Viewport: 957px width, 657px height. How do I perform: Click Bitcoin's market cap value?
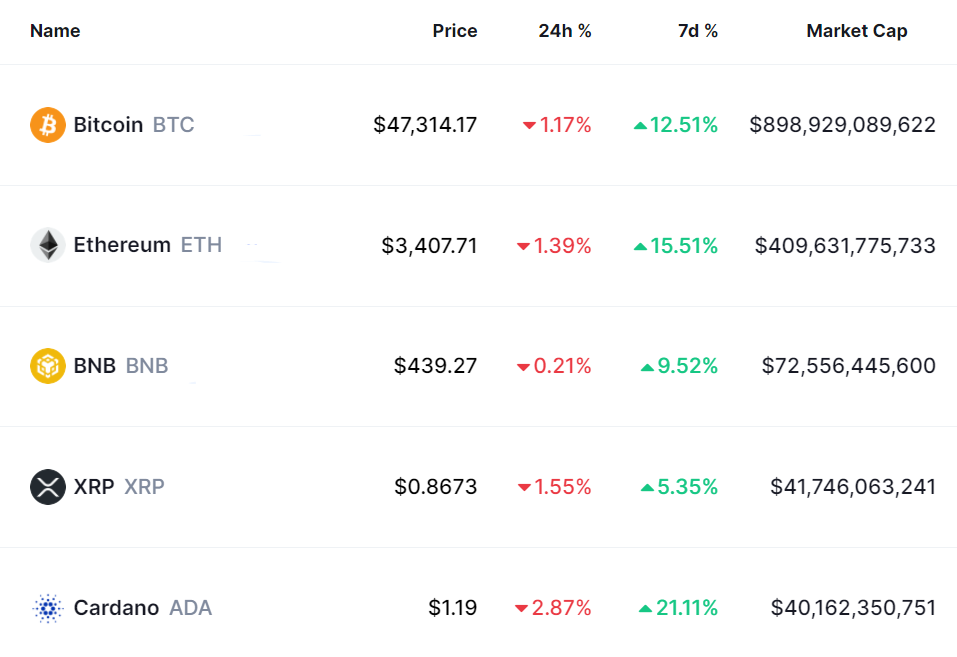843,125
